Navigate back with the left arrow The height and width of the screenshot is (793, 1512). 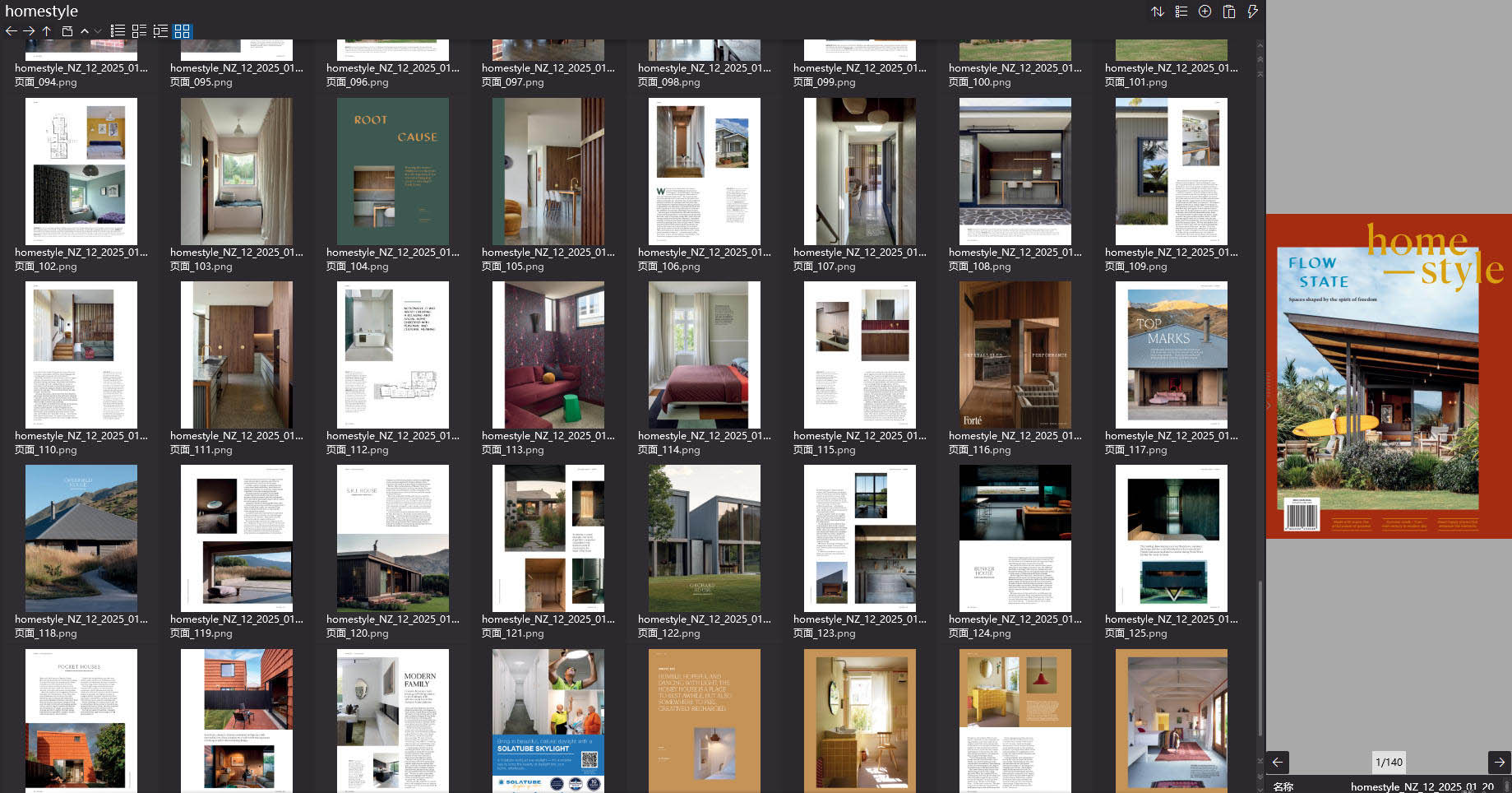click(11, 30)
